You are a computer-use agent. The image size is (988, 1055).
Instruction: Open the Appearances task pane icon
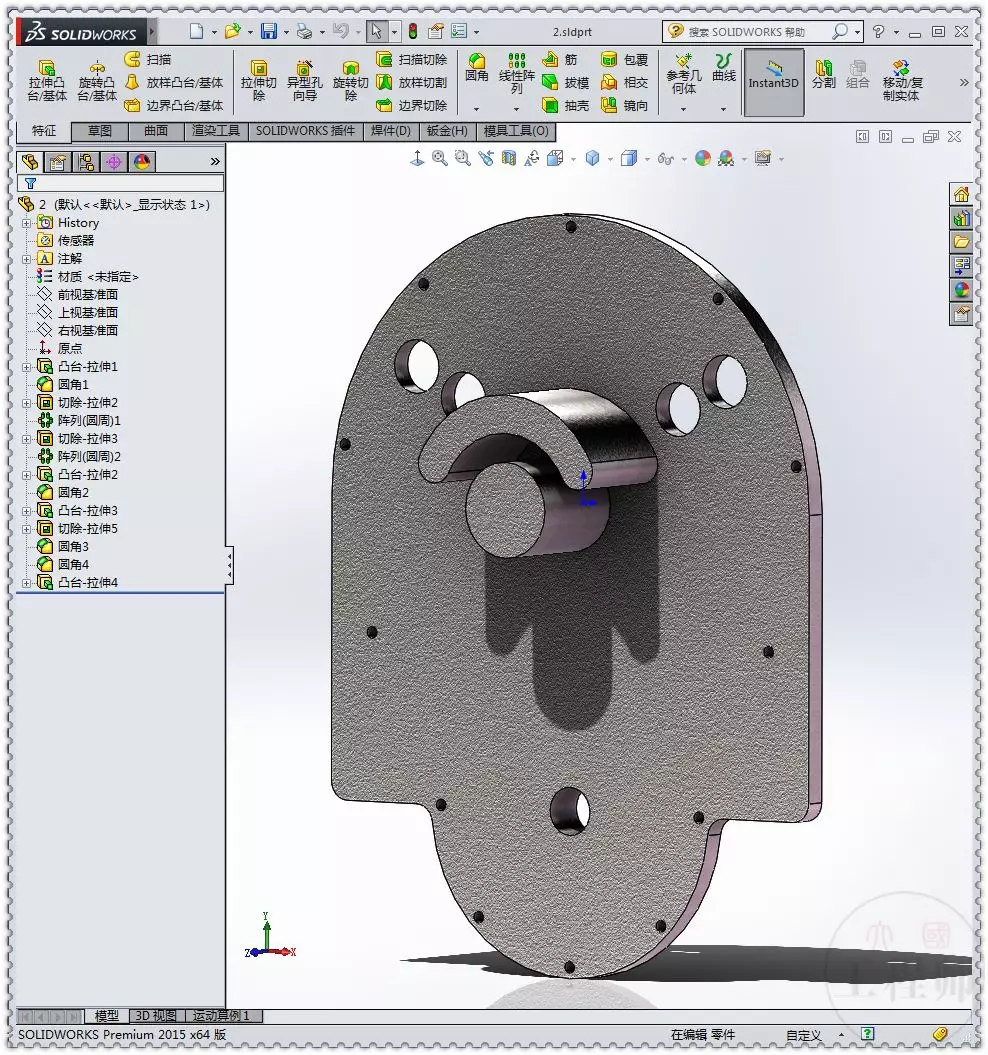[x=961, y=289]
